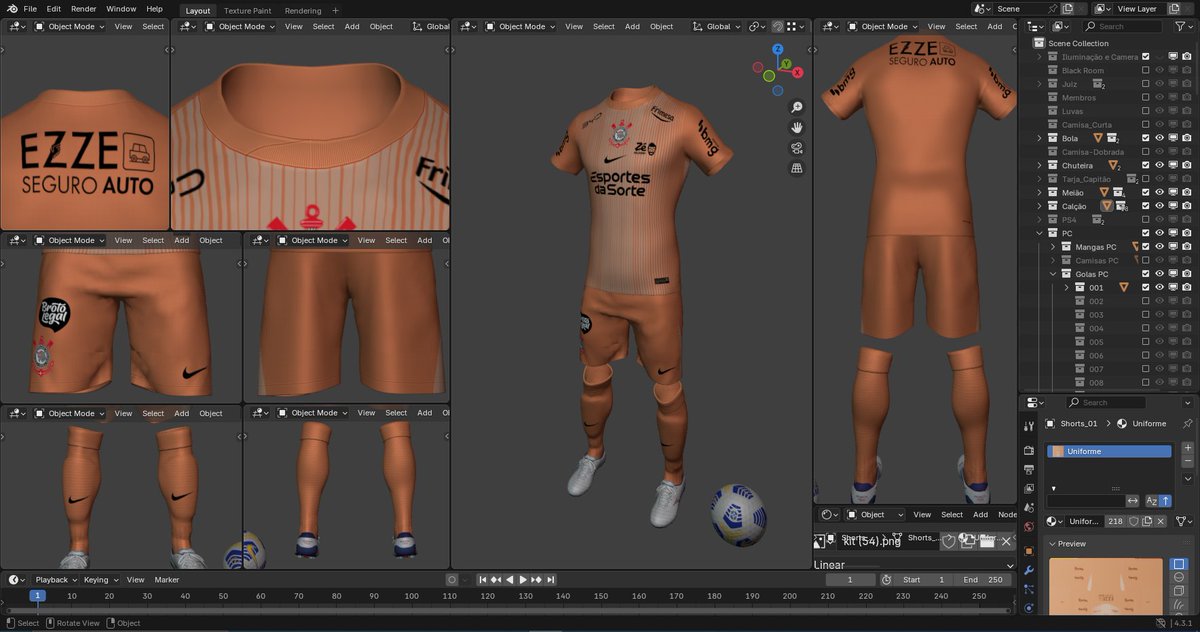
Task: Disable render camera for Calção collection
Action: point(1186,206)
